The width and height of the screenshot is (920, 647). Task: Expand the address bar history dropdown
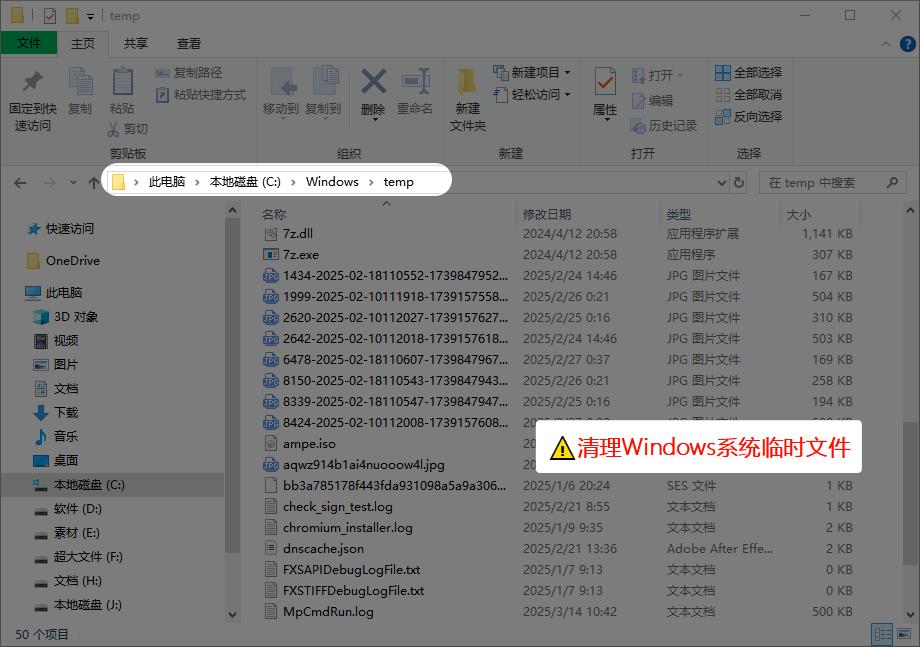tap(722, 182)
